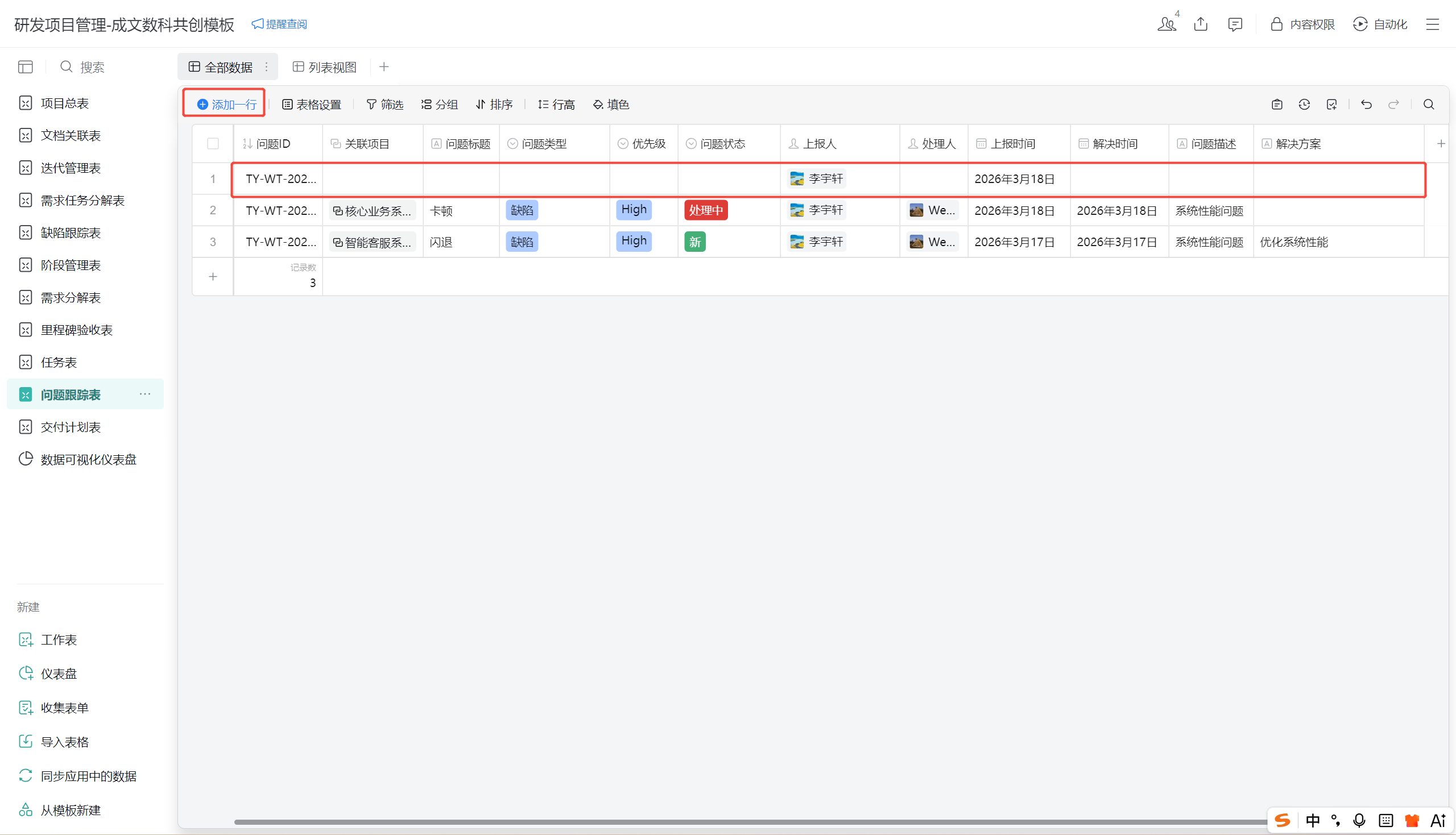1456x835 pixels.
Task: Click the 填色 fill color tool
Action: [x=611, y=105]
